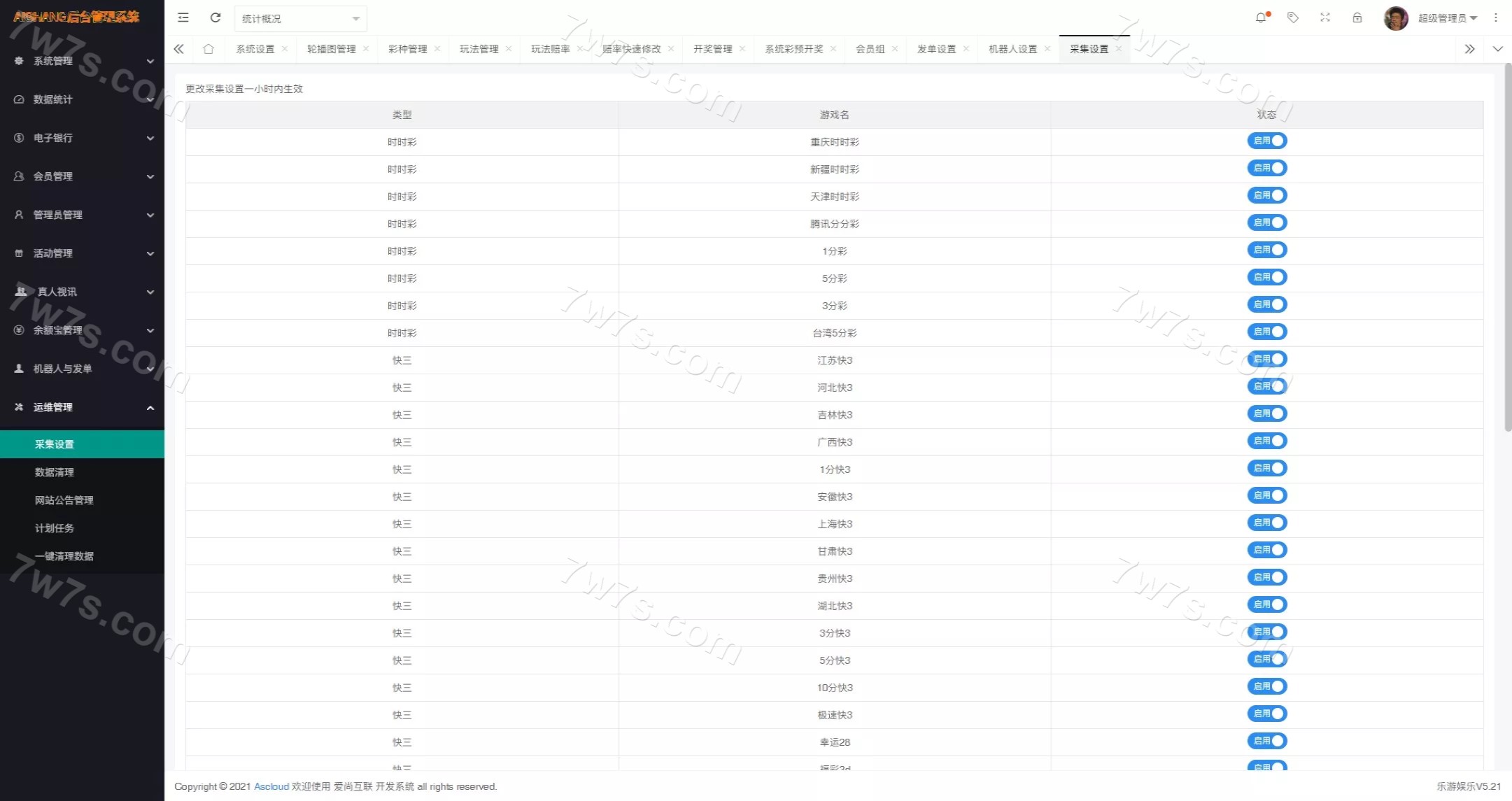Click the Ascloud footer link

[271, 786]
